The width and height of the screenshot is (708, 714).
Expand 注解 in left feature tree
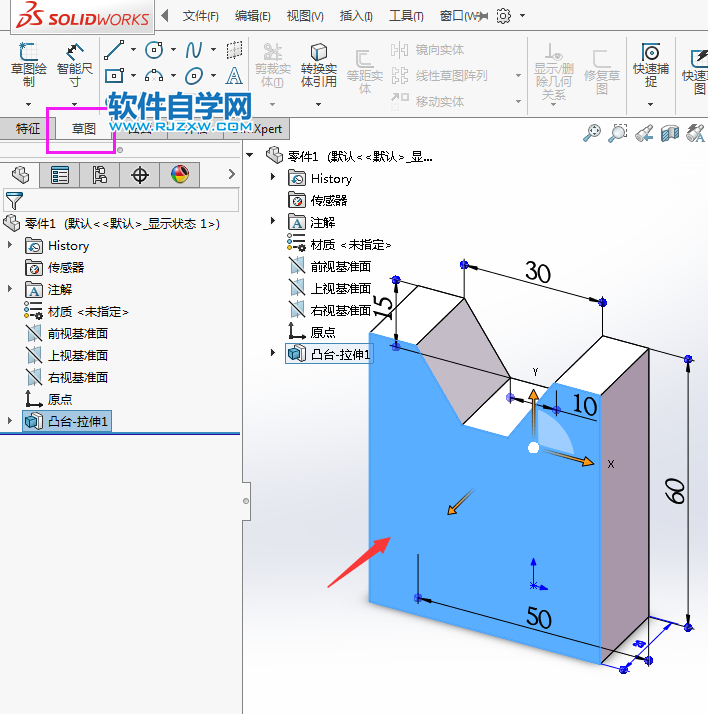coord(10,289)
